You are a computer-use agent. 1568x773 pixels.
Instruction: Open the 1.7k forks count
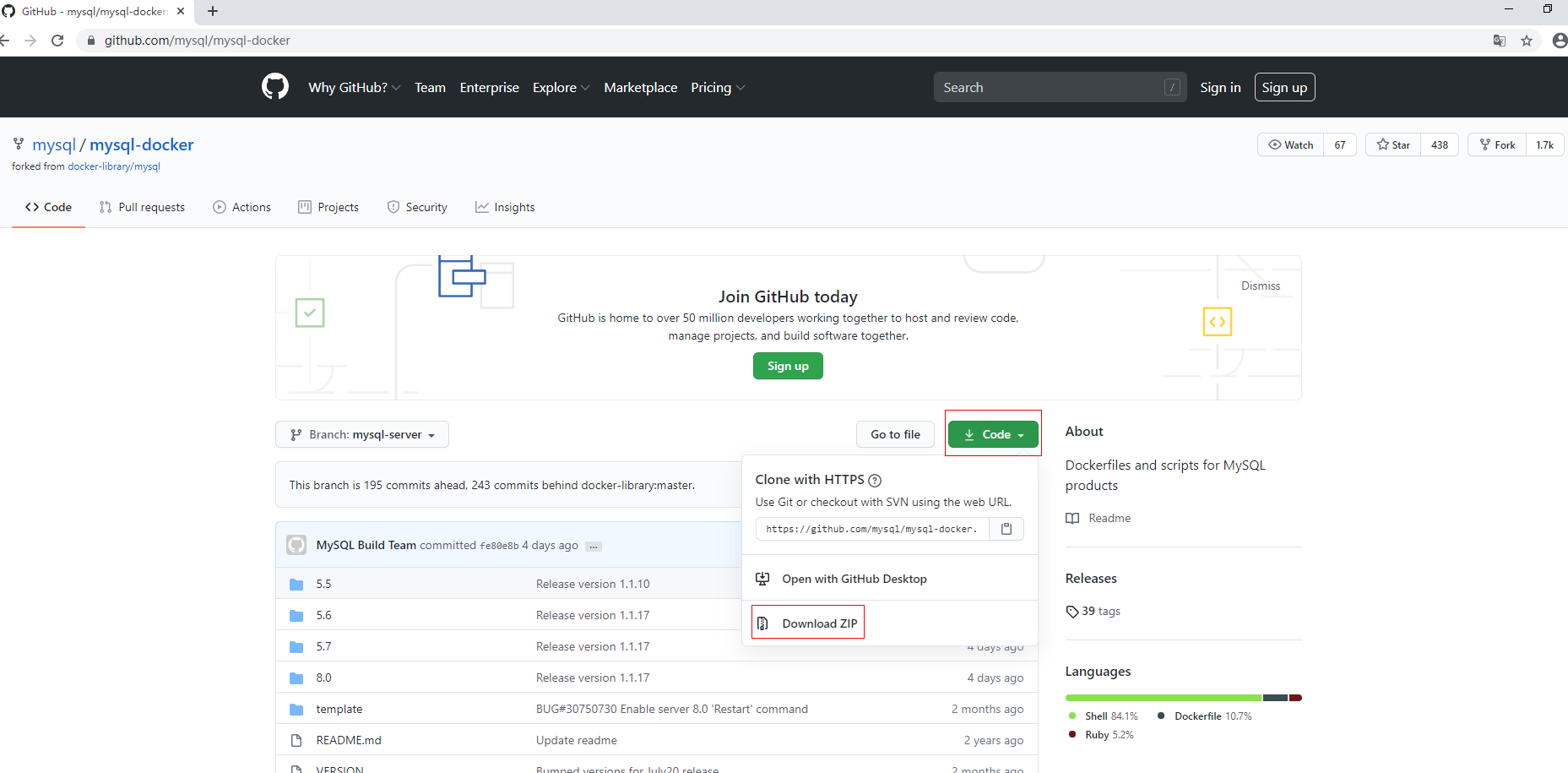point(1544,144)
